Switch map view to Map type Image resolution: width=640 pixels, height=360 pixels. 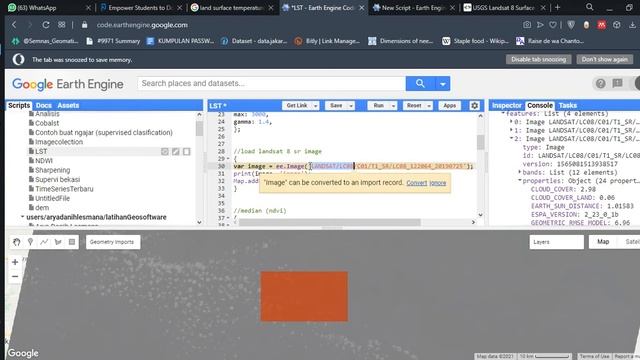coord(603,242)
